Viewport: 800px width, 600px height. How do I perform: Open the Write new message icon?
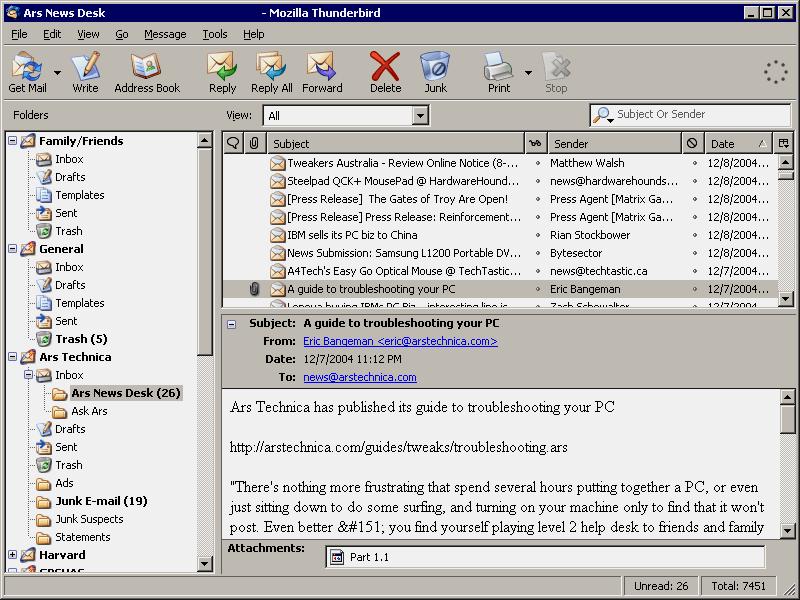click(85, 67)
